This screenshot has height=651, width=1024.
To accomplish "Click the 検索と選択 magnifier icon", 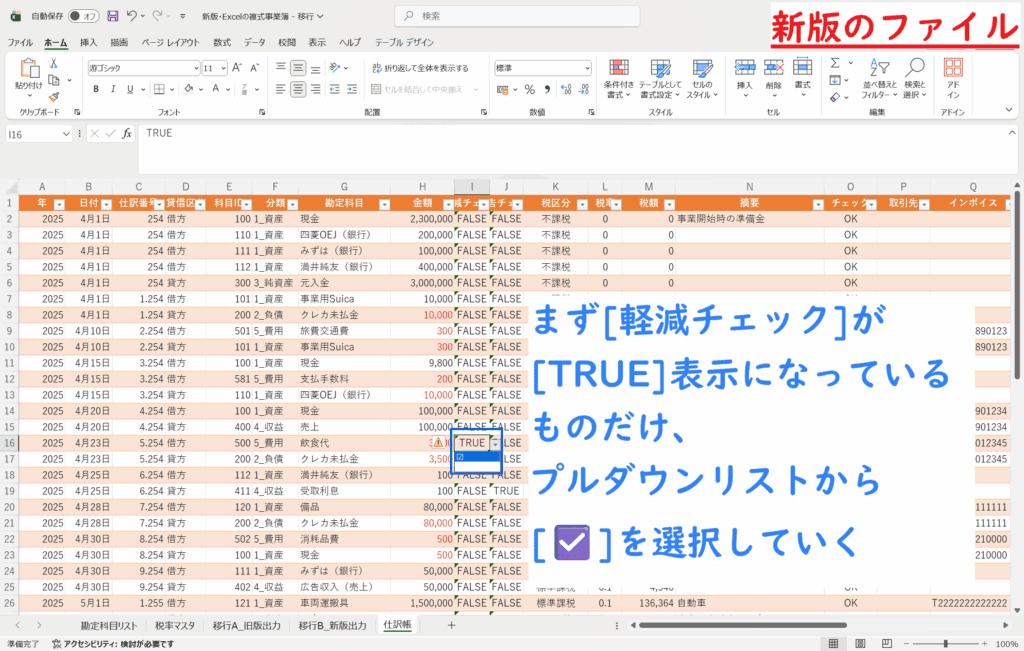I will (x=914, y=77).
